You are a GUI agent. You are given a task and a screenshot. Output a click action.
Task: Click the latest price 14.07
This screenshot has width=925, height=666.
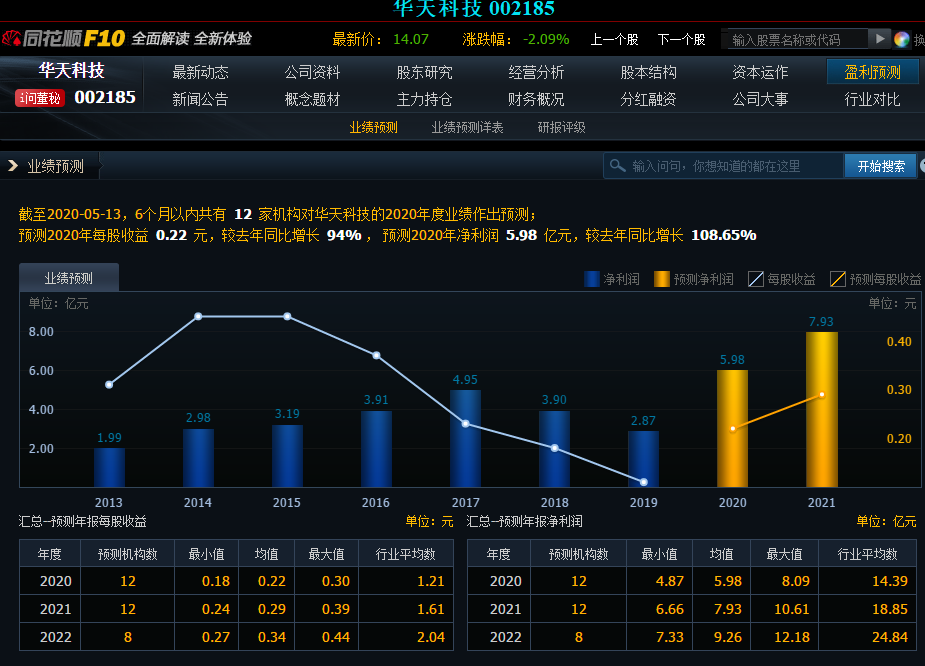(x=411, y=40)
